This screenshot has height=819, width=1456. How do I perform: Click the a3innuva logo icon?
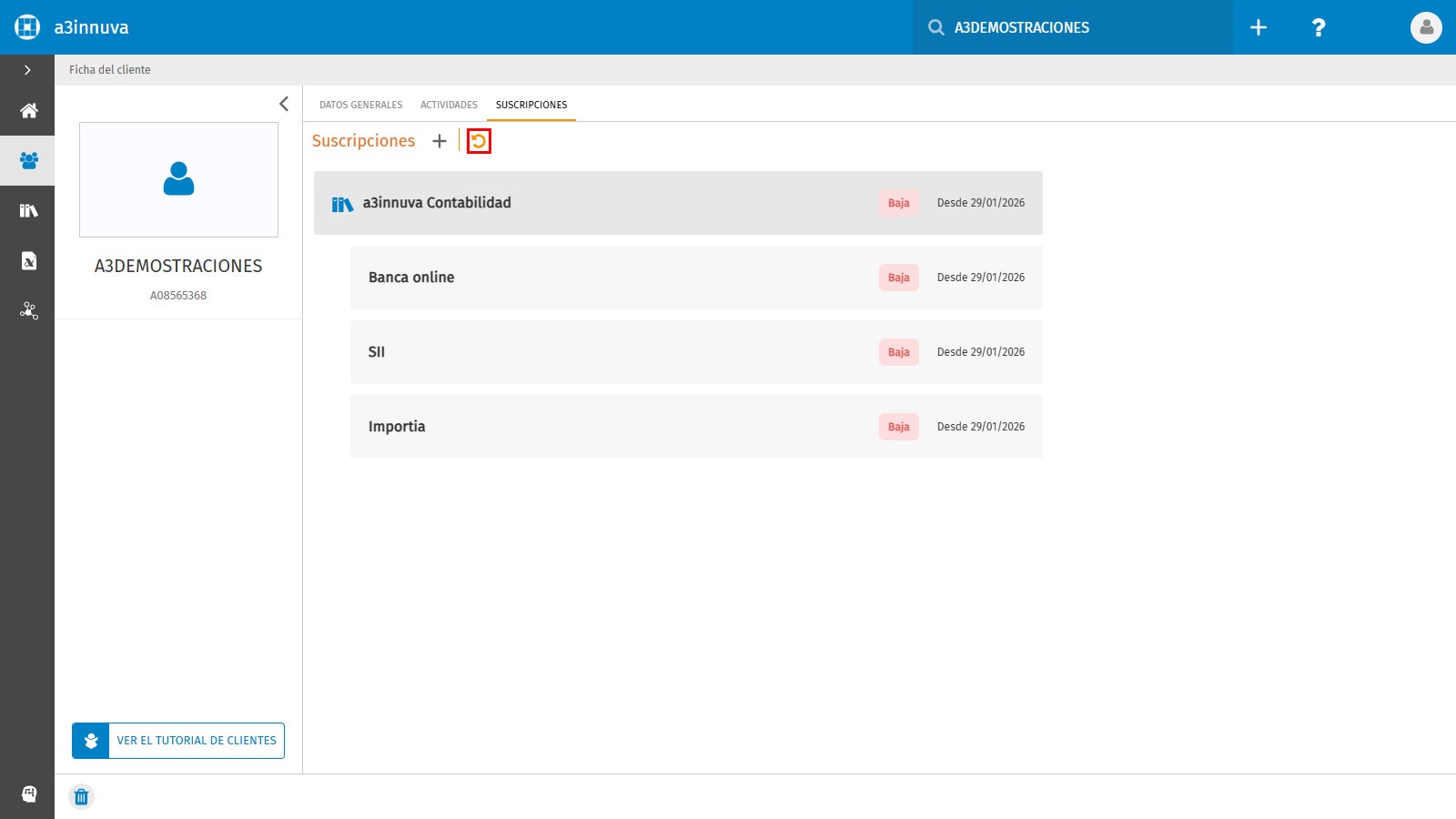tap(27, 27)
